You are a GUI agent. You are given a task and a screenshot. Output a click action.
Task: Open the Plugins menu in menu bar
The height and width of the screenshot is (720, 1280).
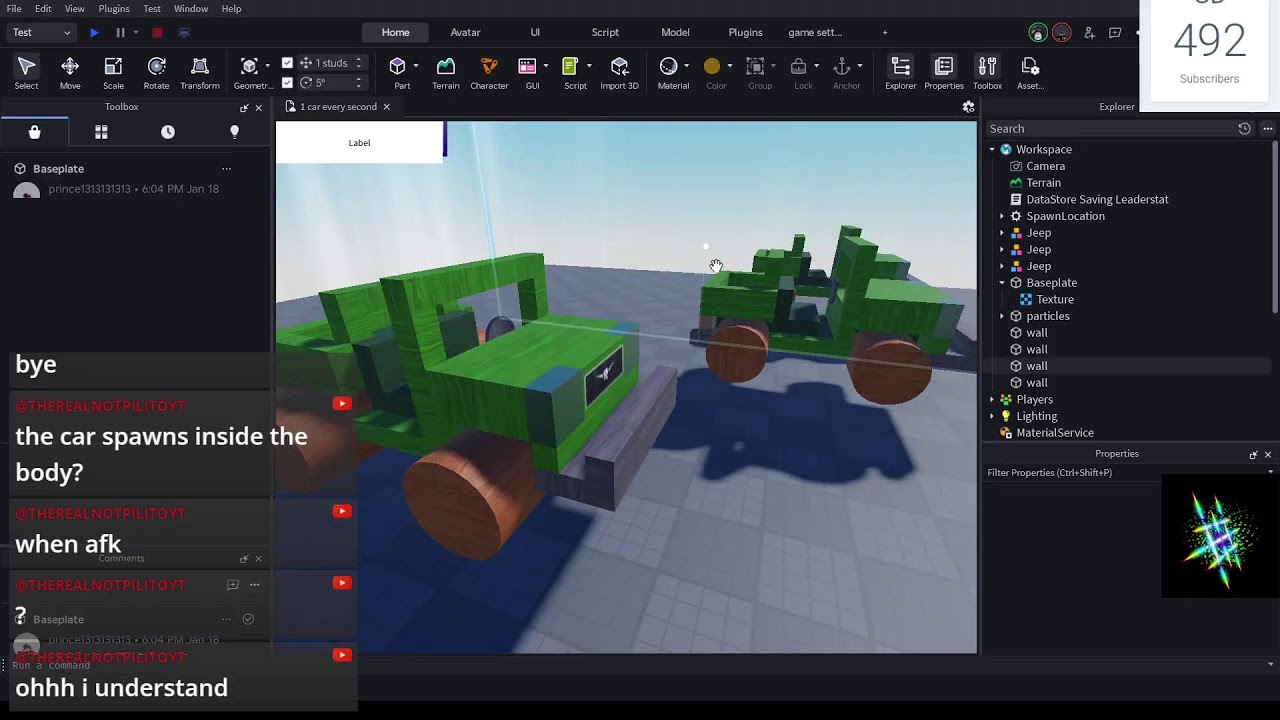pyautogui.click(x=114, y=9)
